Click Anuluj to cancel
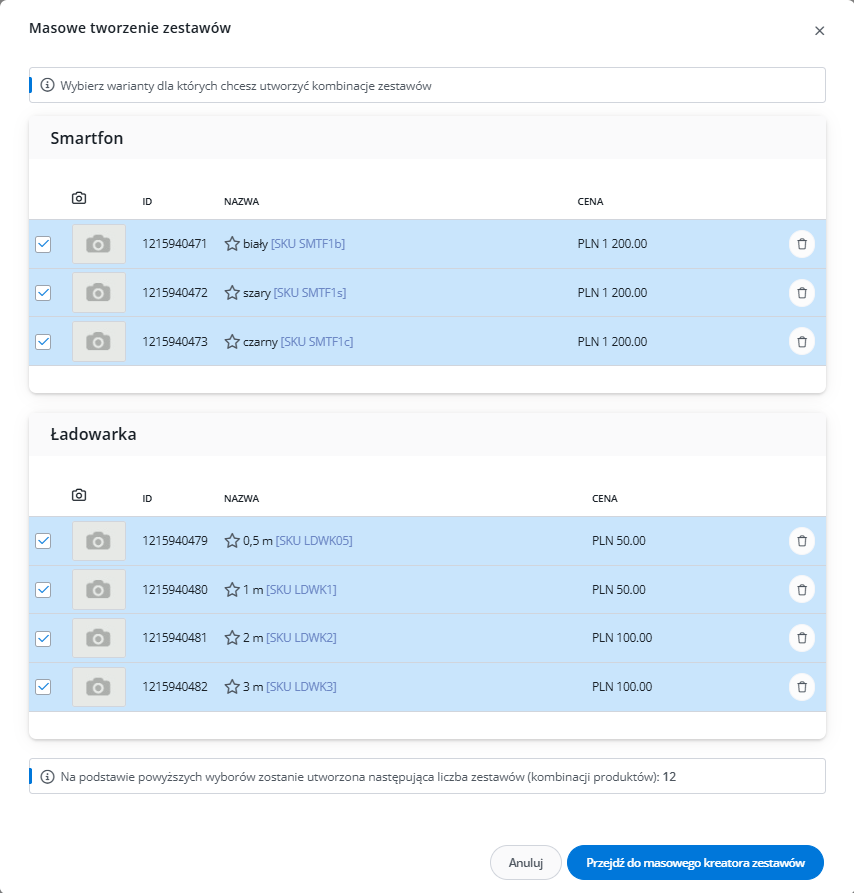 tap(525, 862)
